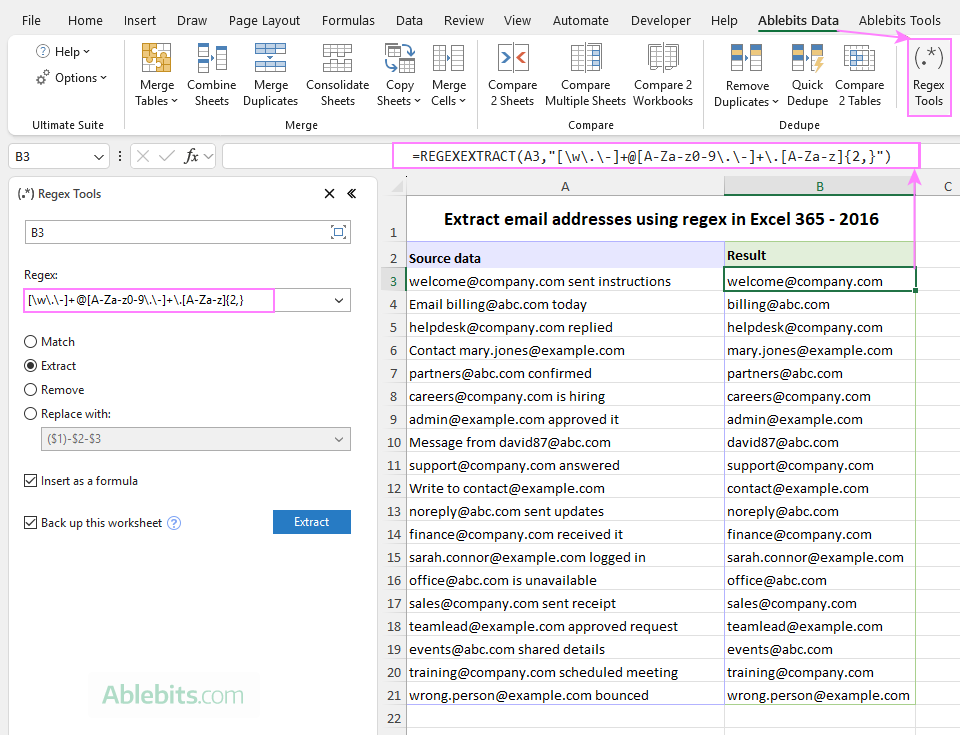Click the Options gear icon
Viewport: 960px width, 735px height.
43,78
